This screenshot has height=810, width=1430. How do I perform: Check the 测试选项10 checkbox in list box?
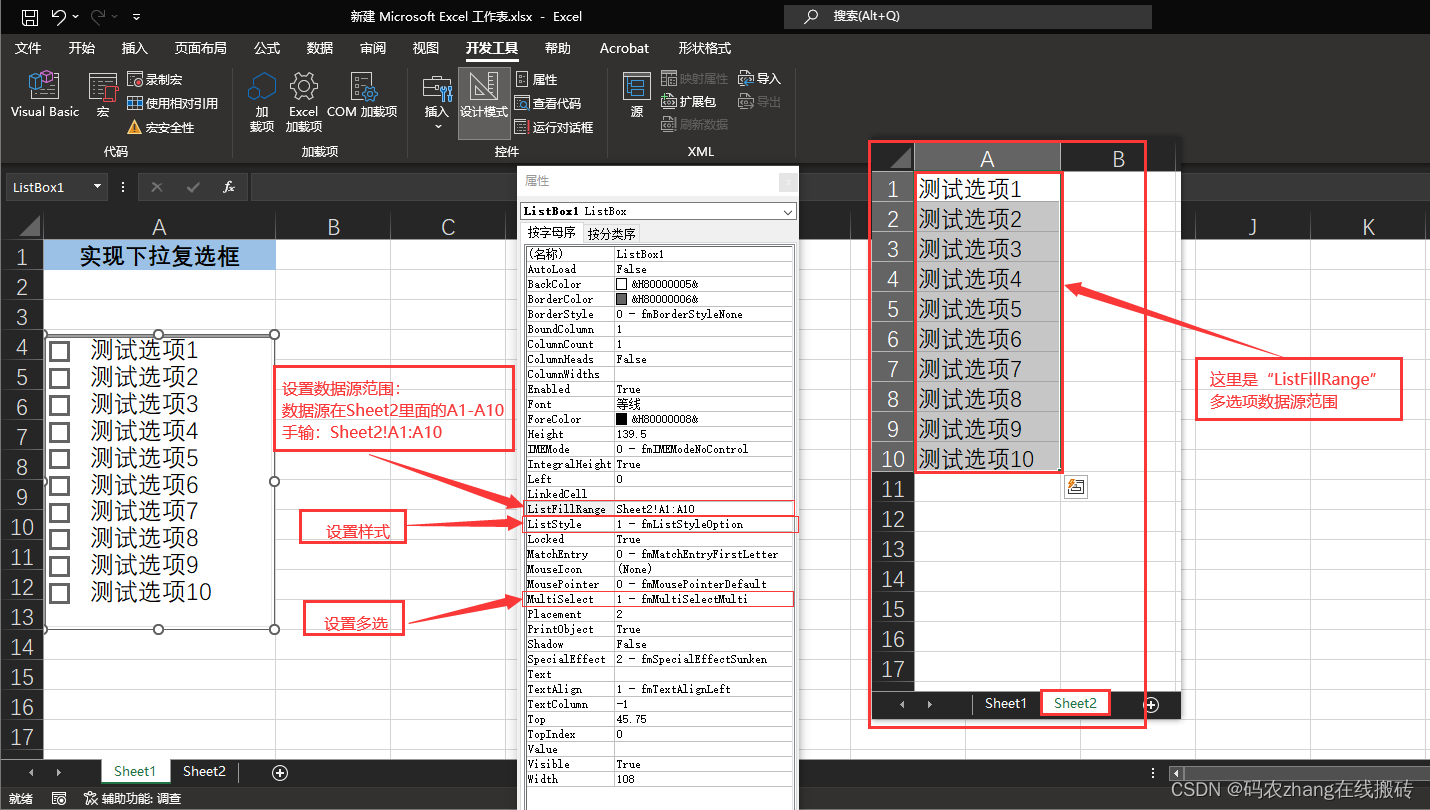[60, 593]
